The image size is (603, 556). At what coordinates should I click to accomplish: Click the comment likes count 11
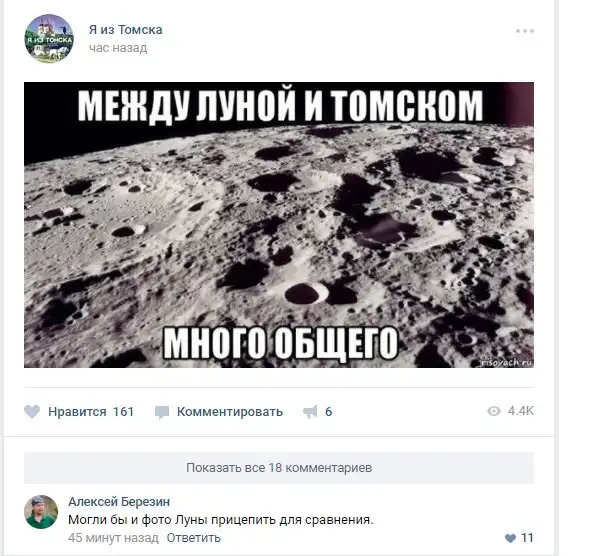pyautogui.click(x=527, y=538)
